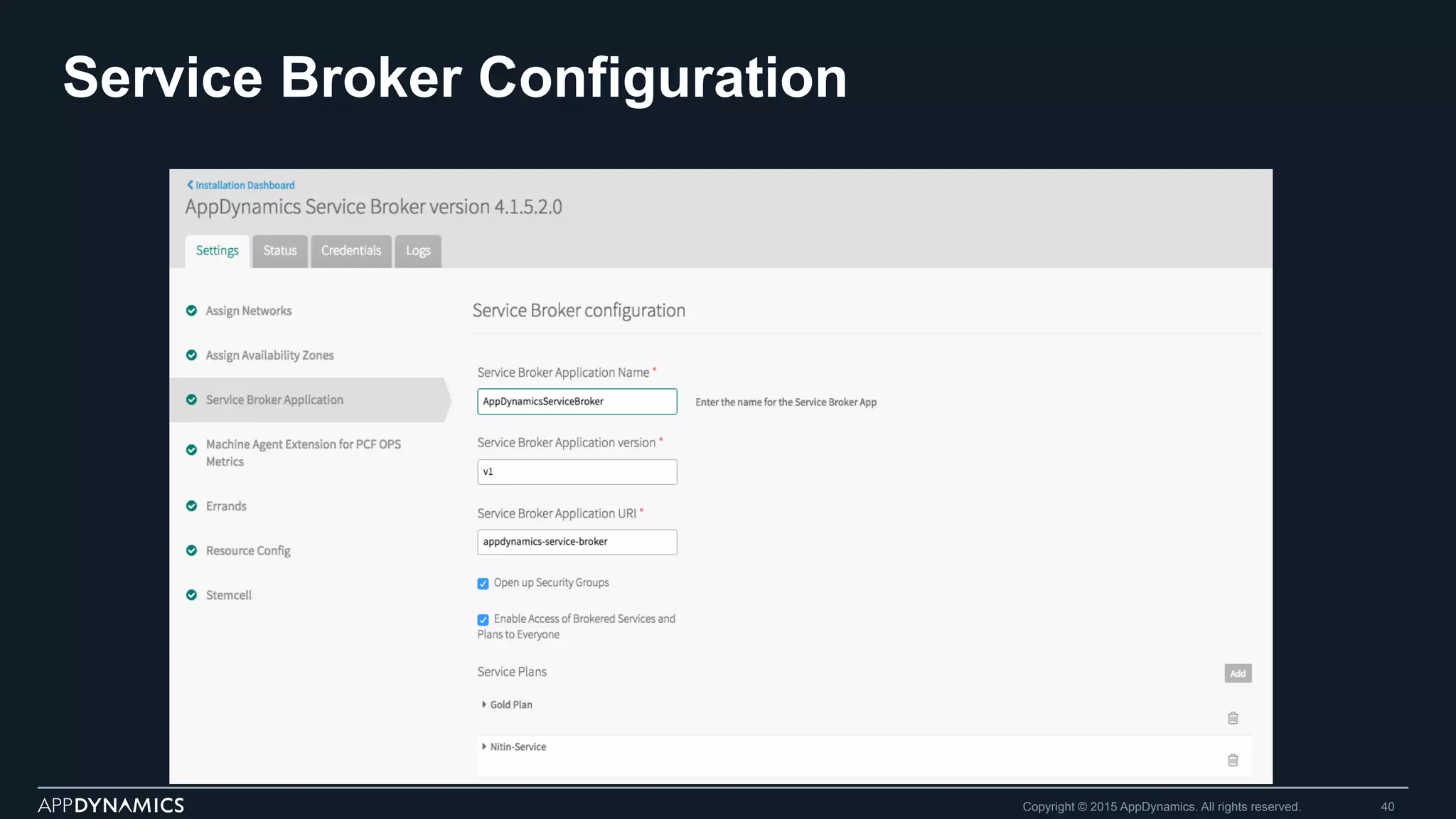Open the Credentials tab
Image resolution: width=1456 pixels, height=819 pixels.
click(x=351, y=251)
